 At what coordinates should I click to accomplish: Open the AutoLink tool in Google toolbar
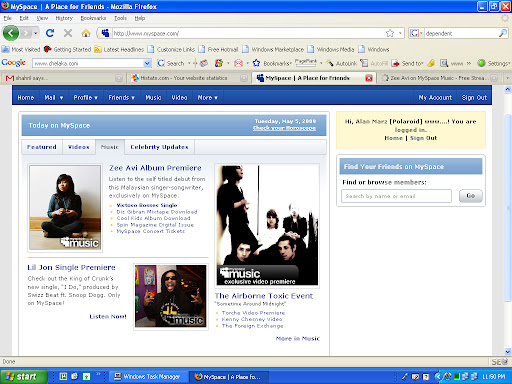click(341, 63)
